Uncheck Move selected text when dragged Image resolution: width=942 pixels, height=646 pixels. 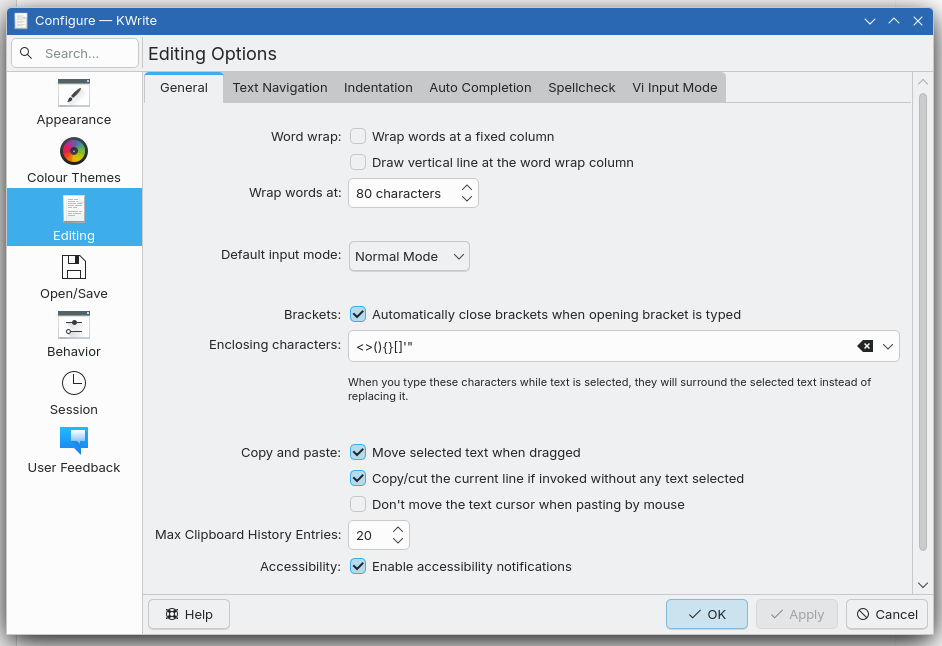358,452
